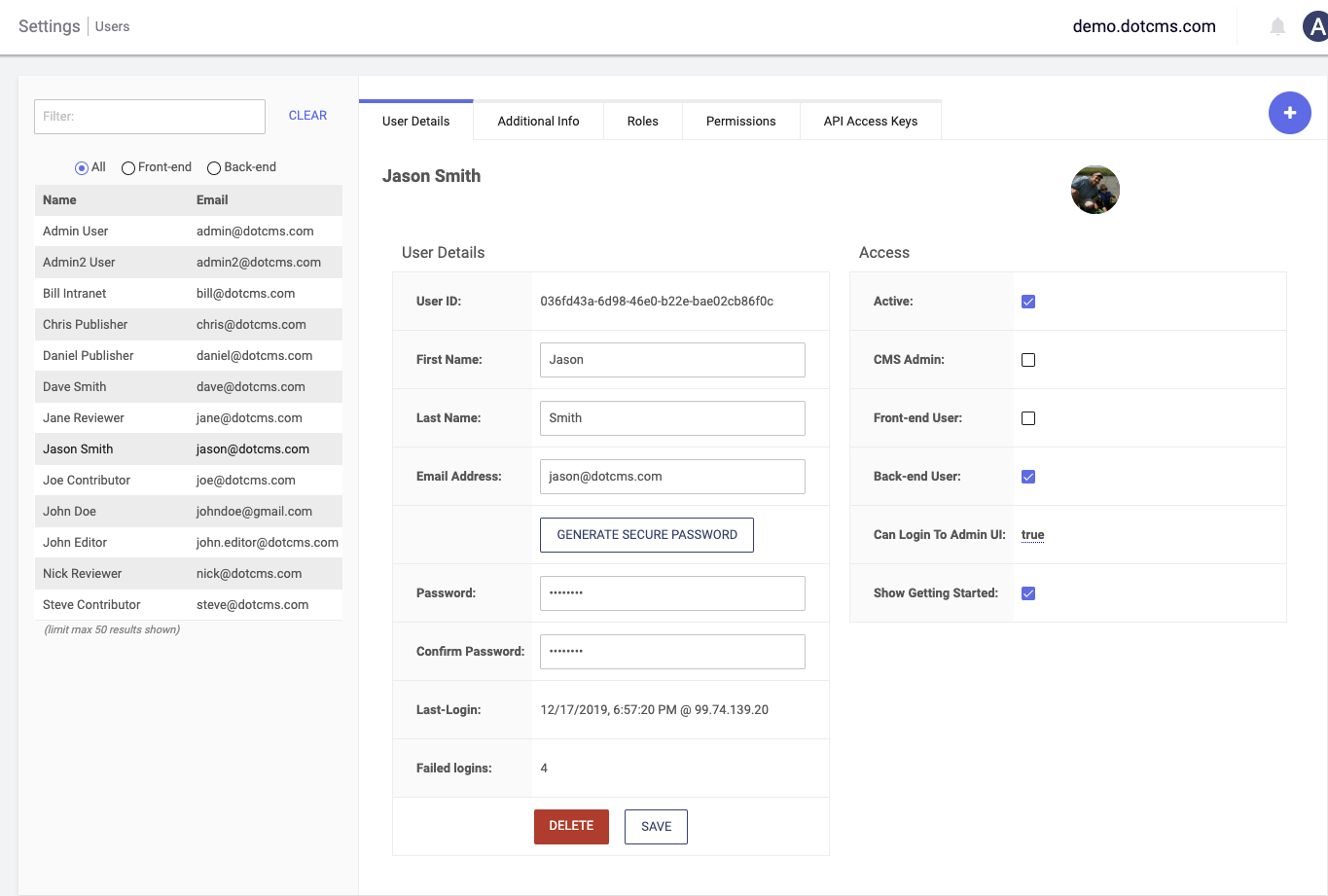This screenshot has width=1328, height=896.
Task: Select the Back-end radio button
Action: pyautogui.click(x=214, y=168)
